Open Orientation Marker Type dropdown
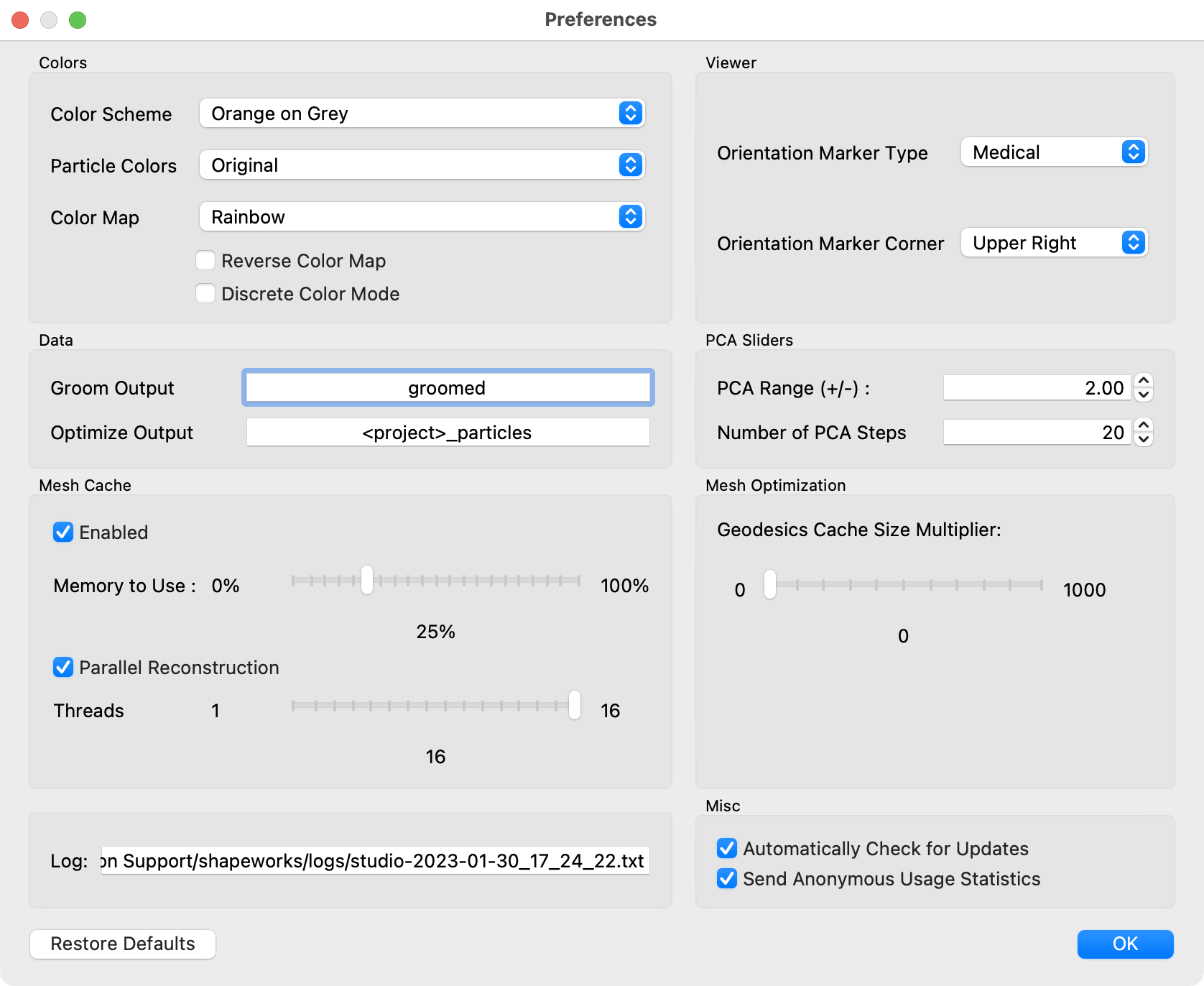Image resolution: width=1204 pixels, height=986 pixels. (1054, 152)
